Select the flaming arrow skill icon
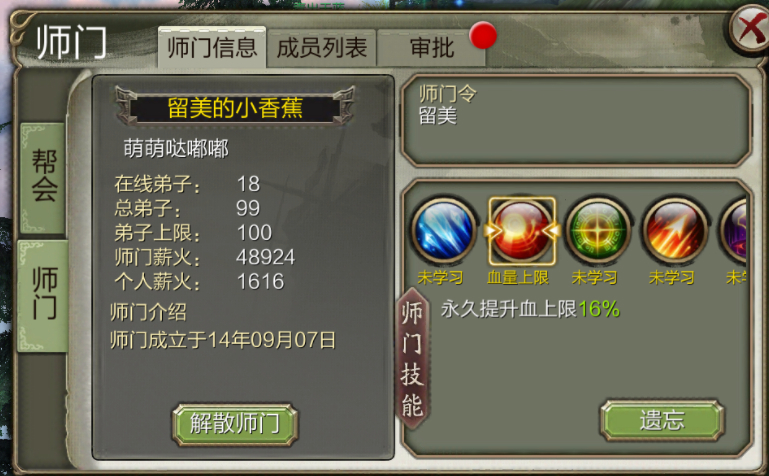Screen dimensions: 769x476 pos(675,230)
